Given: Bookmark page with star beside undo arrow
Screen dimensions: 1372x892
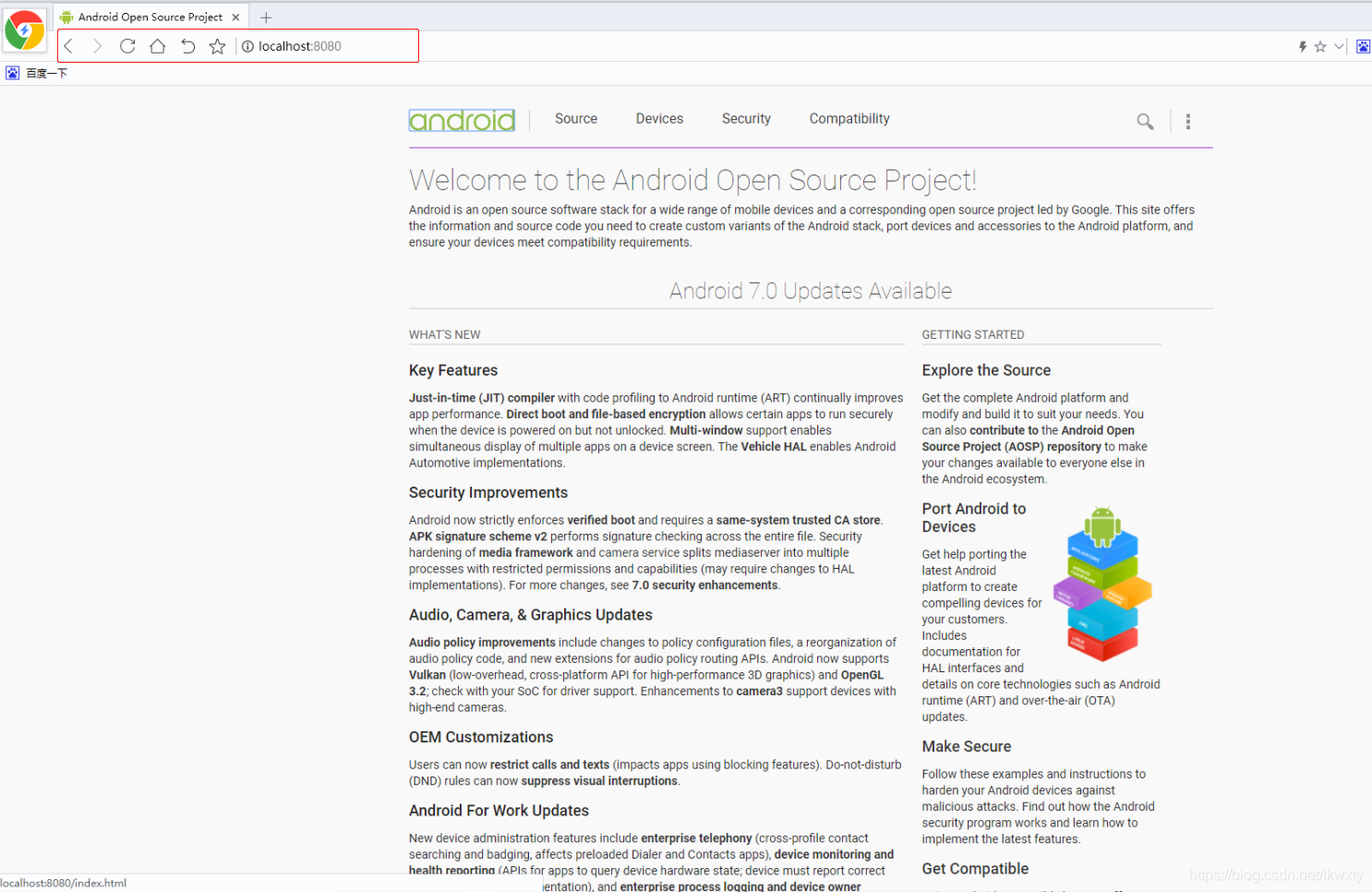Looking at the screenshot, I should coord(217,46).
